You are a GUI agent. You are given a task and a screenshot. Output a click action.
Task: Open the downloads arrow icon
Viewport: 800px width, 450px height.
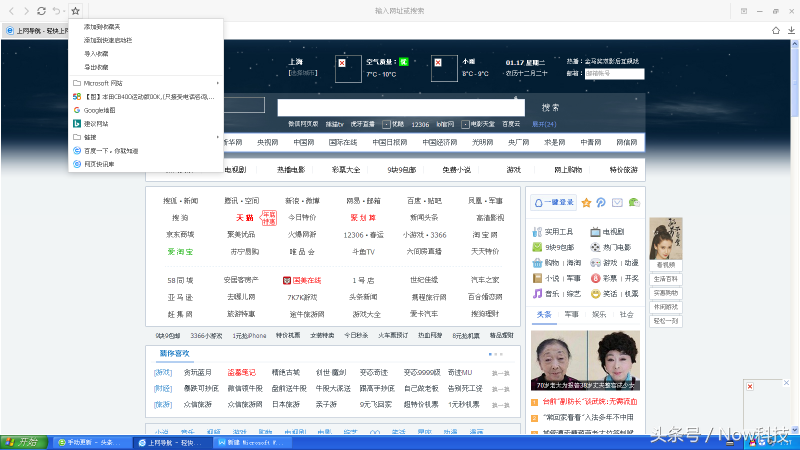pos(791,31)
